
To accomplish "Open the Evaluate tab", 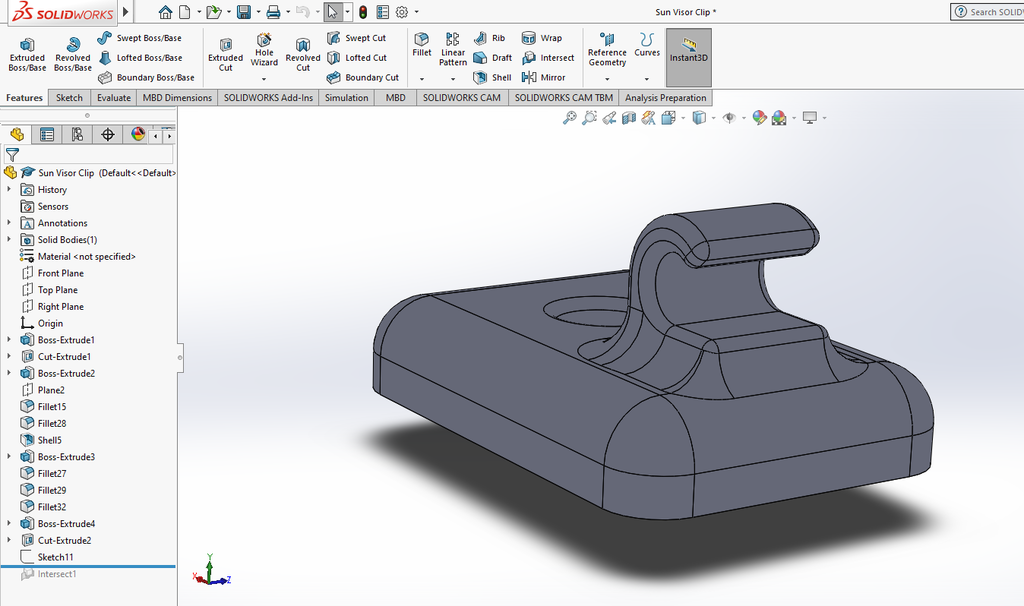I will [114, 98].
